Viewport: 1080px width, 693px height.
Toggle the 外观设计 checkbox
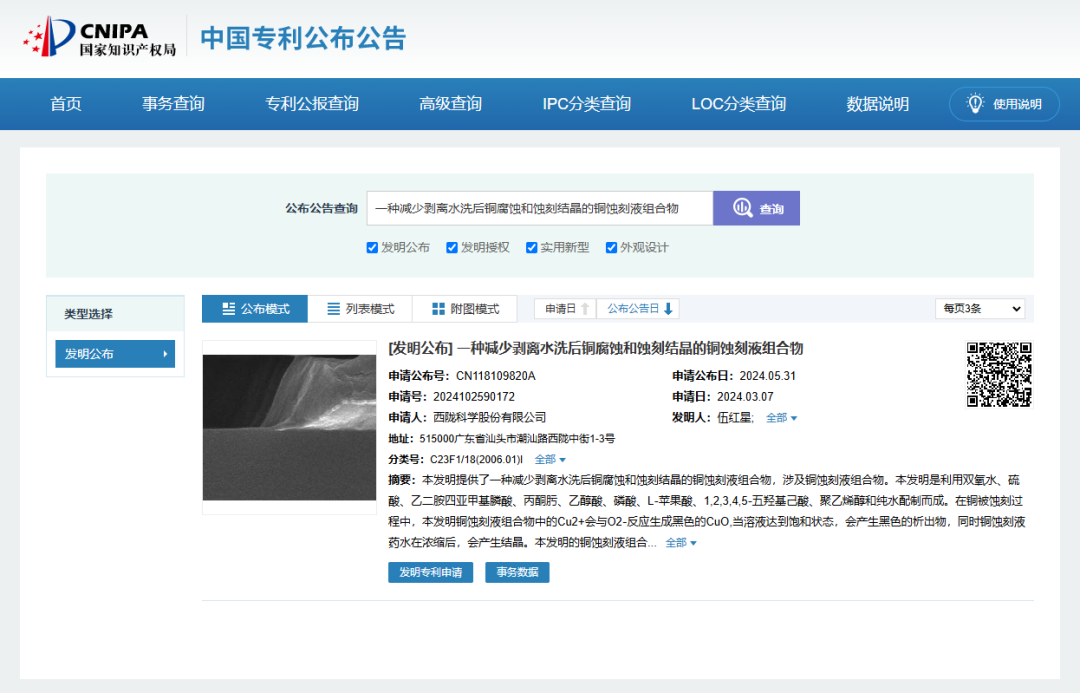[x=611, y=247]
